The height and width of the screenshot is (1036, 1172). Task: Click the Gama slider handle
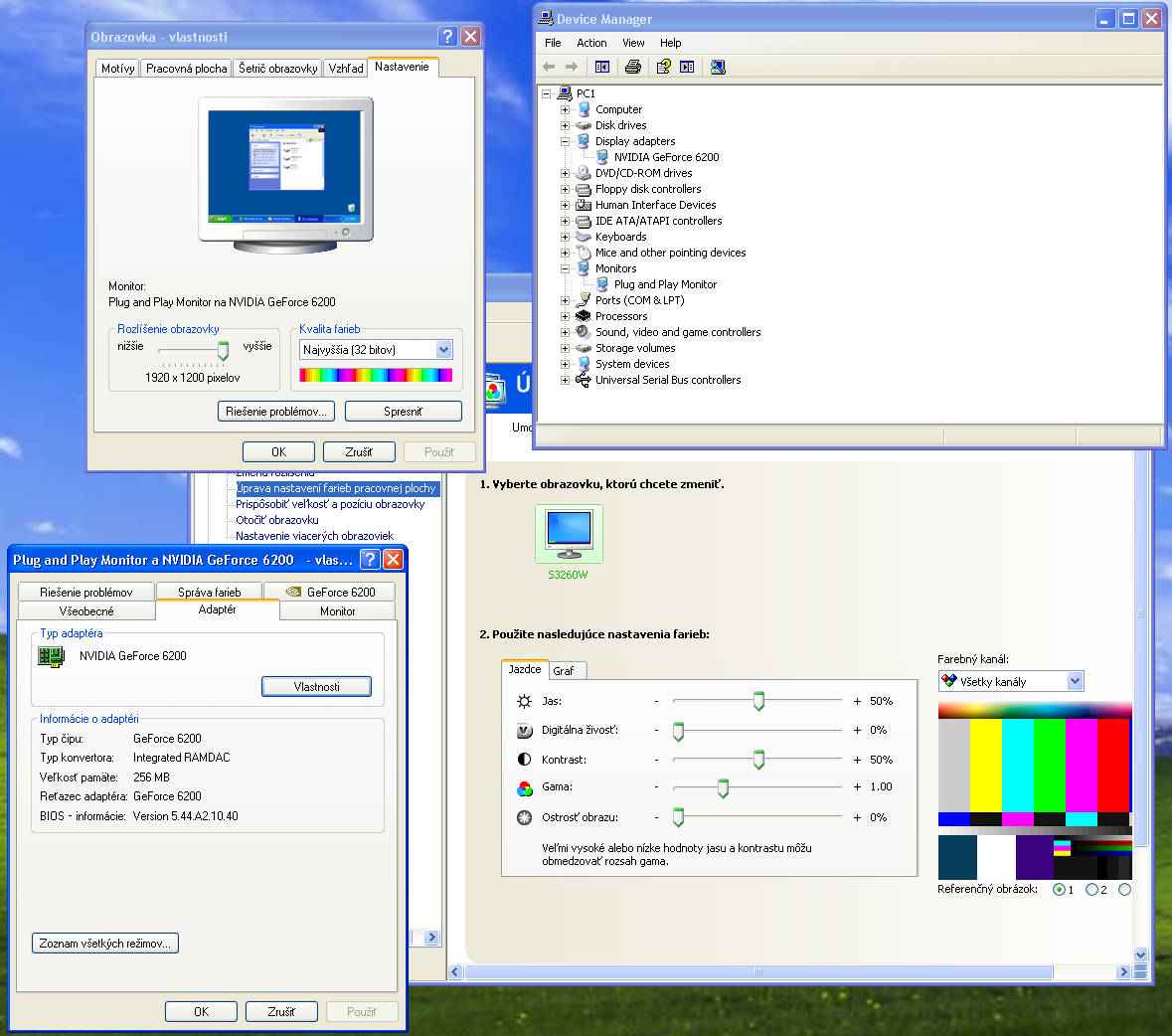pyautogui.click(x=723, y=788)
